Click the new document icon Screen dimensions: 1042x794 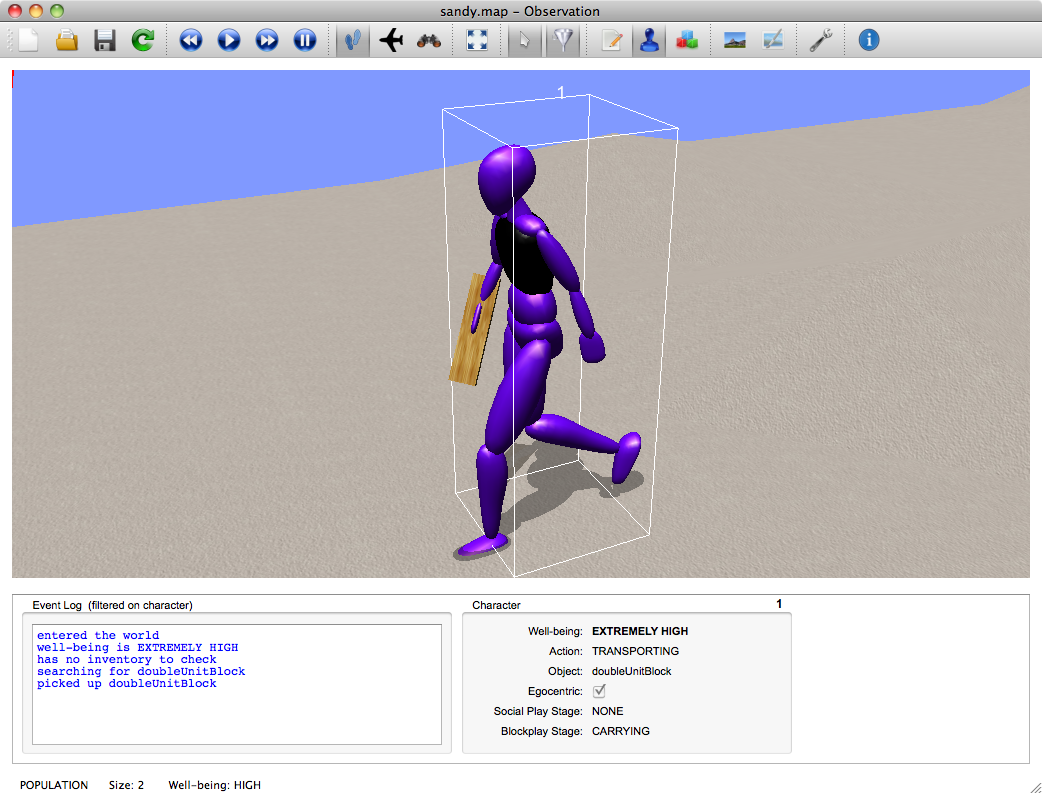28,41
